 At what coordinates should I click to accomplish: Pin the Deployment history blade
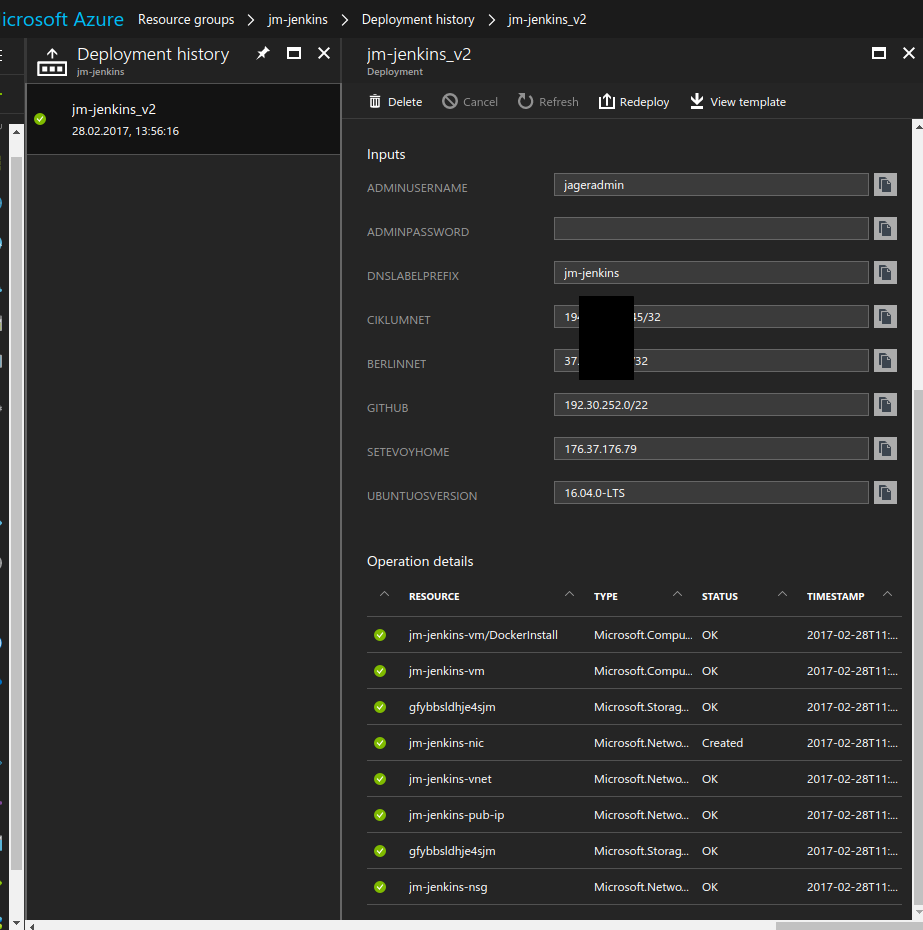click(x=263, y=53)
